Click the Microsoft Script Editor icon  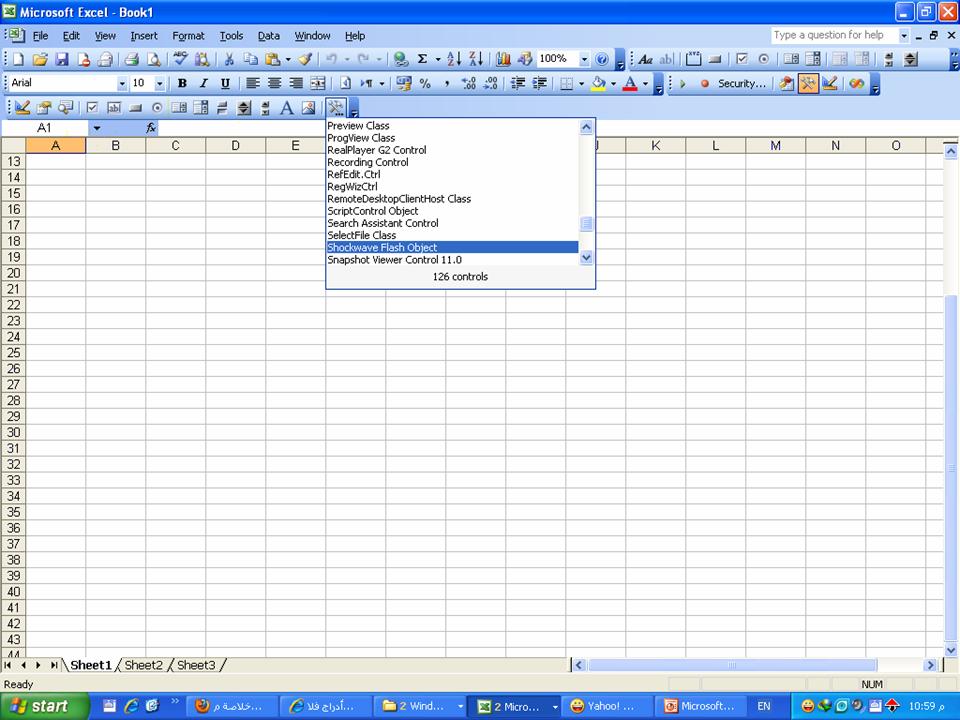point(857,83)
